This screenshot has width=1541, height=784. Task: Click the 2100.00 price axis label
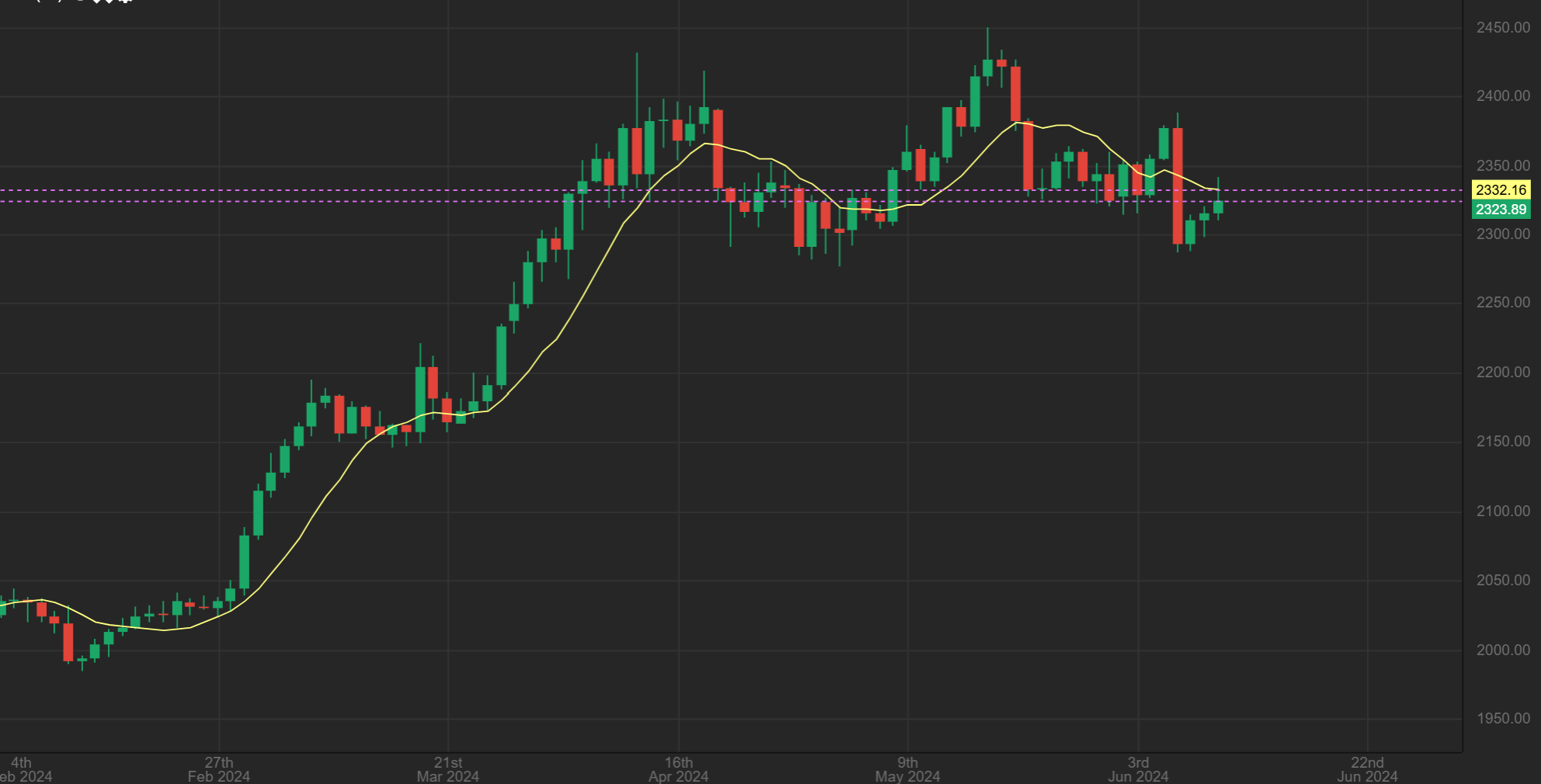1503,512
